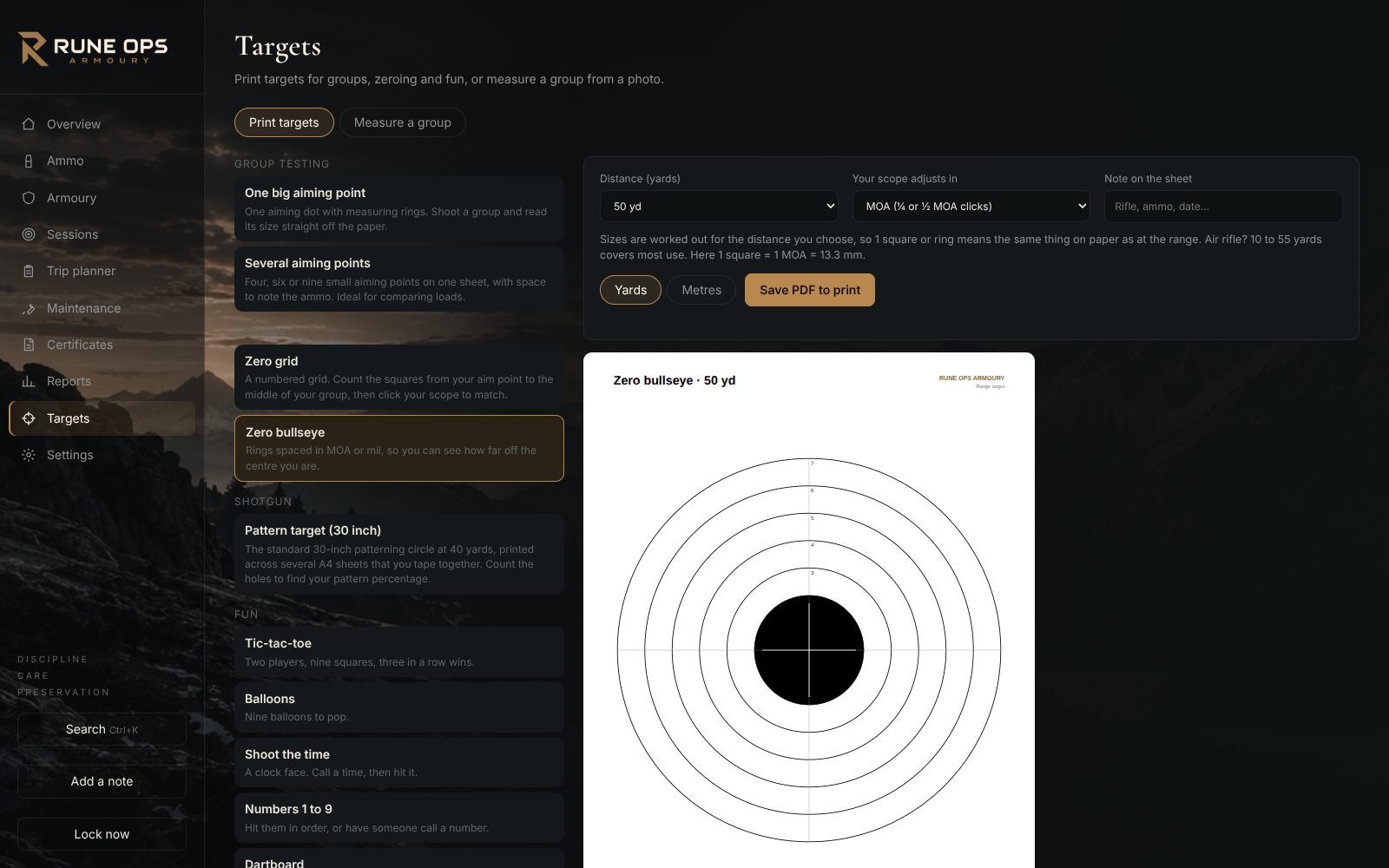Focus the Note on the sheet field

pyautogui.click(x=1223, y=207)
